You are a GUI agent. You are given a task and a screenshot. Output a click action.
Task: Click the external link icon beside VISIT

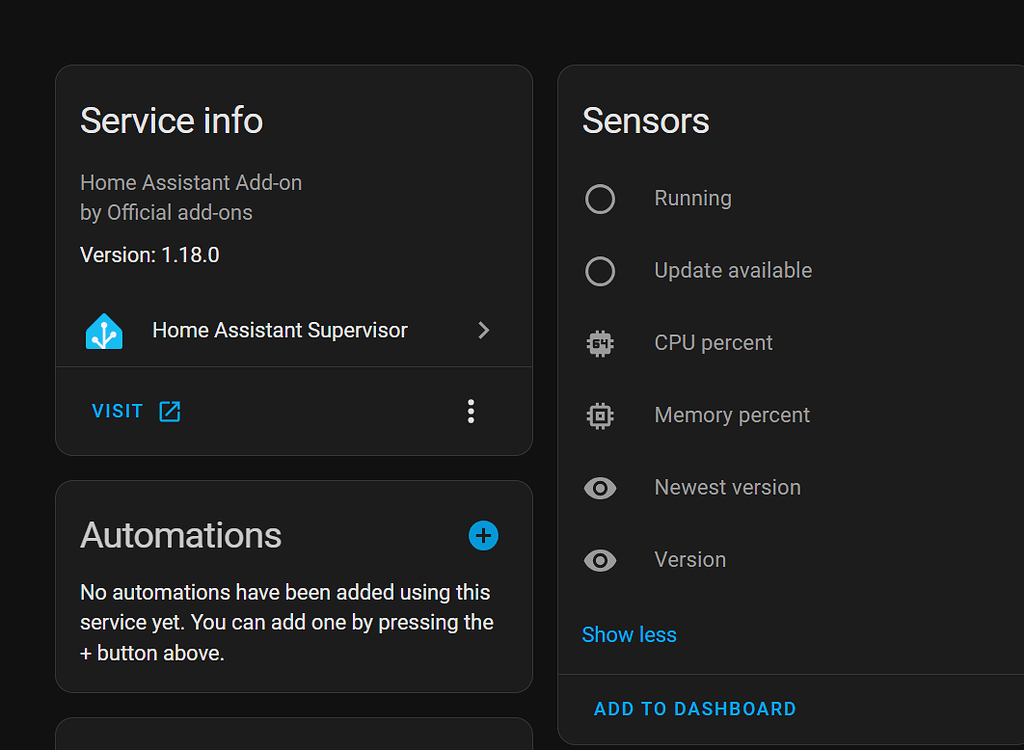click(x=169, y=410)
